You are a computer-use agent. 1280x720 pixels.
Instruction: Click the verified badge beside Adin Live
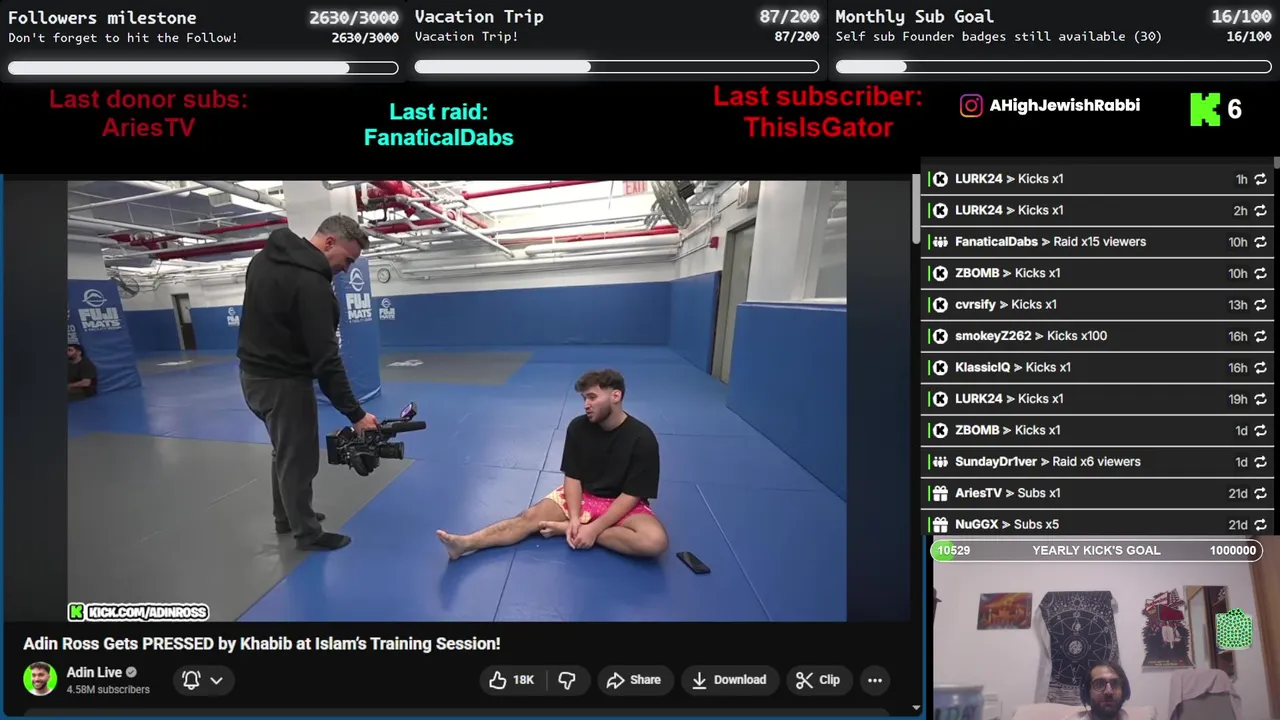[131, 672]
